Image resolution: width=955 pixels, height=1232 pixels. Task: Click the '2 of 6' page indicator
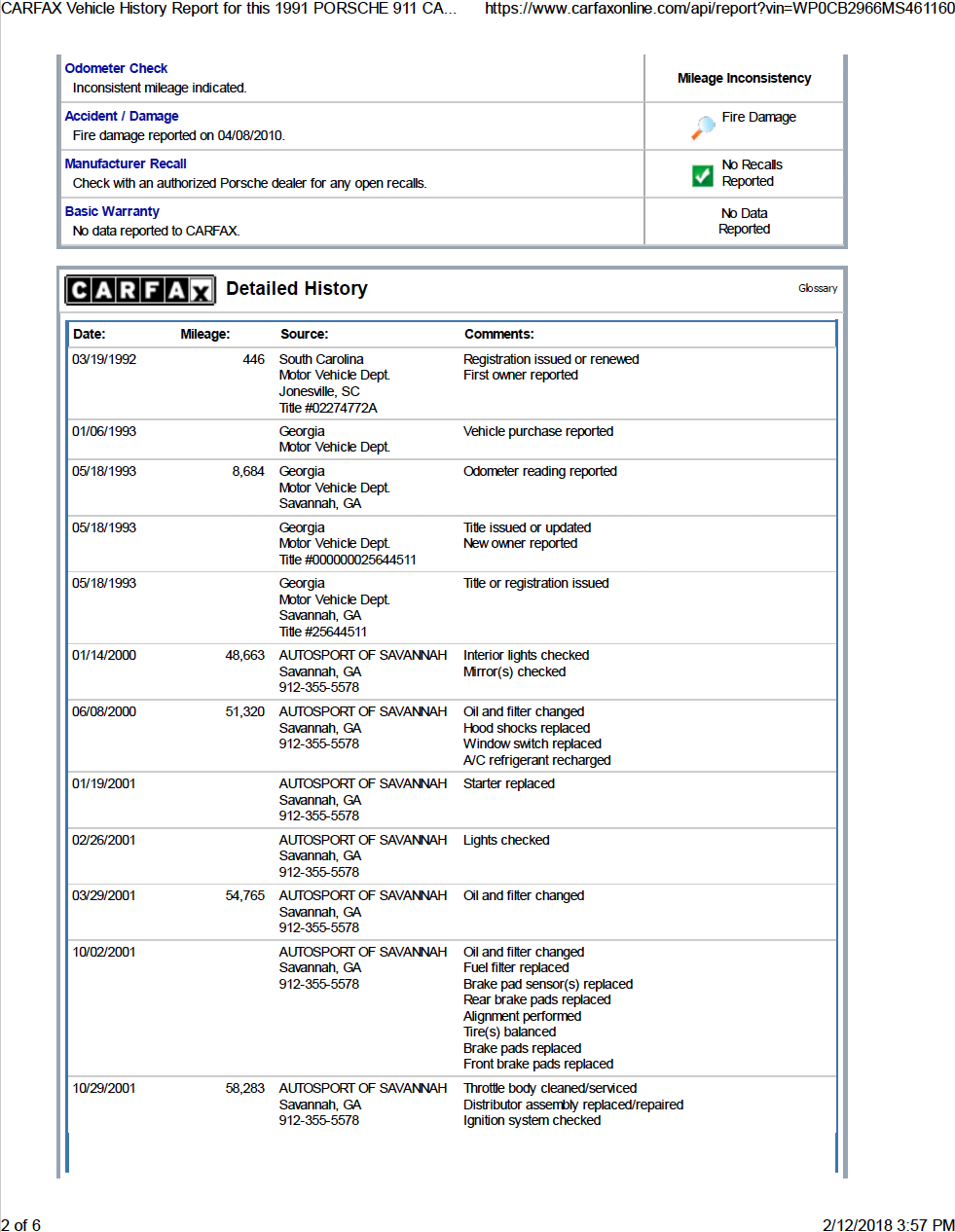point(20,1225)
